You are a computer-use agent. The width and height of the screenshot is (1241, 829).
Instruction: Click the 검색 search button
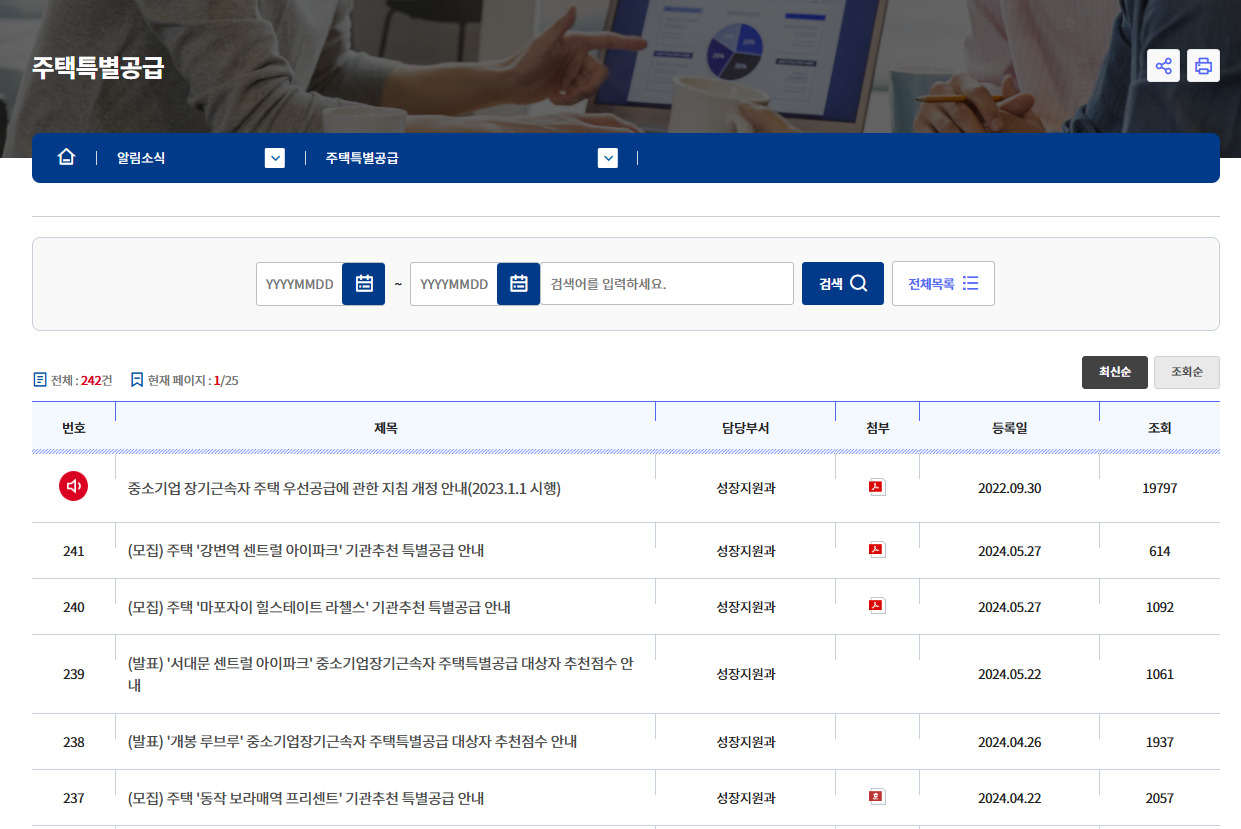point(843,284)
